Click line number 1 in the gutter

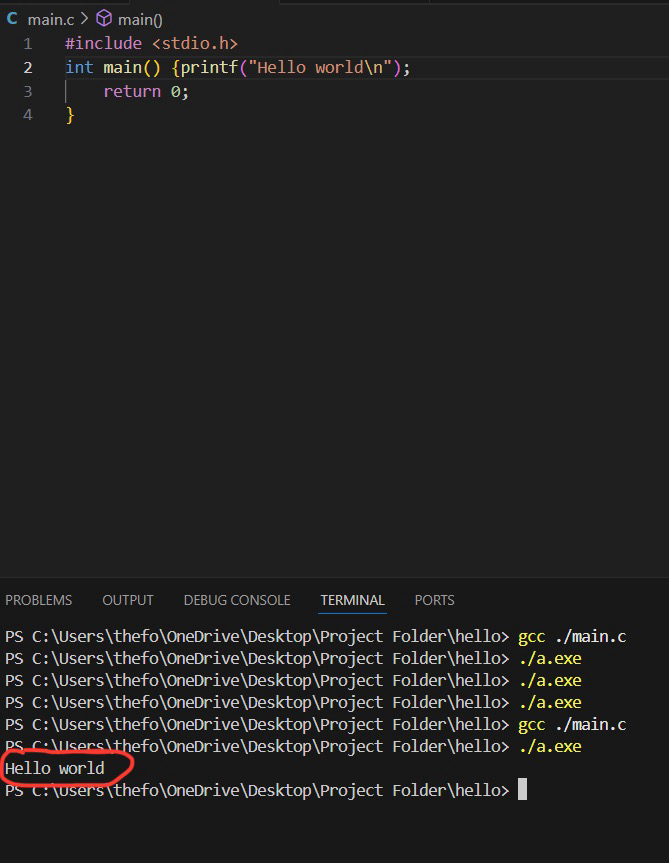pyautogui.click(x=28, y=44)
